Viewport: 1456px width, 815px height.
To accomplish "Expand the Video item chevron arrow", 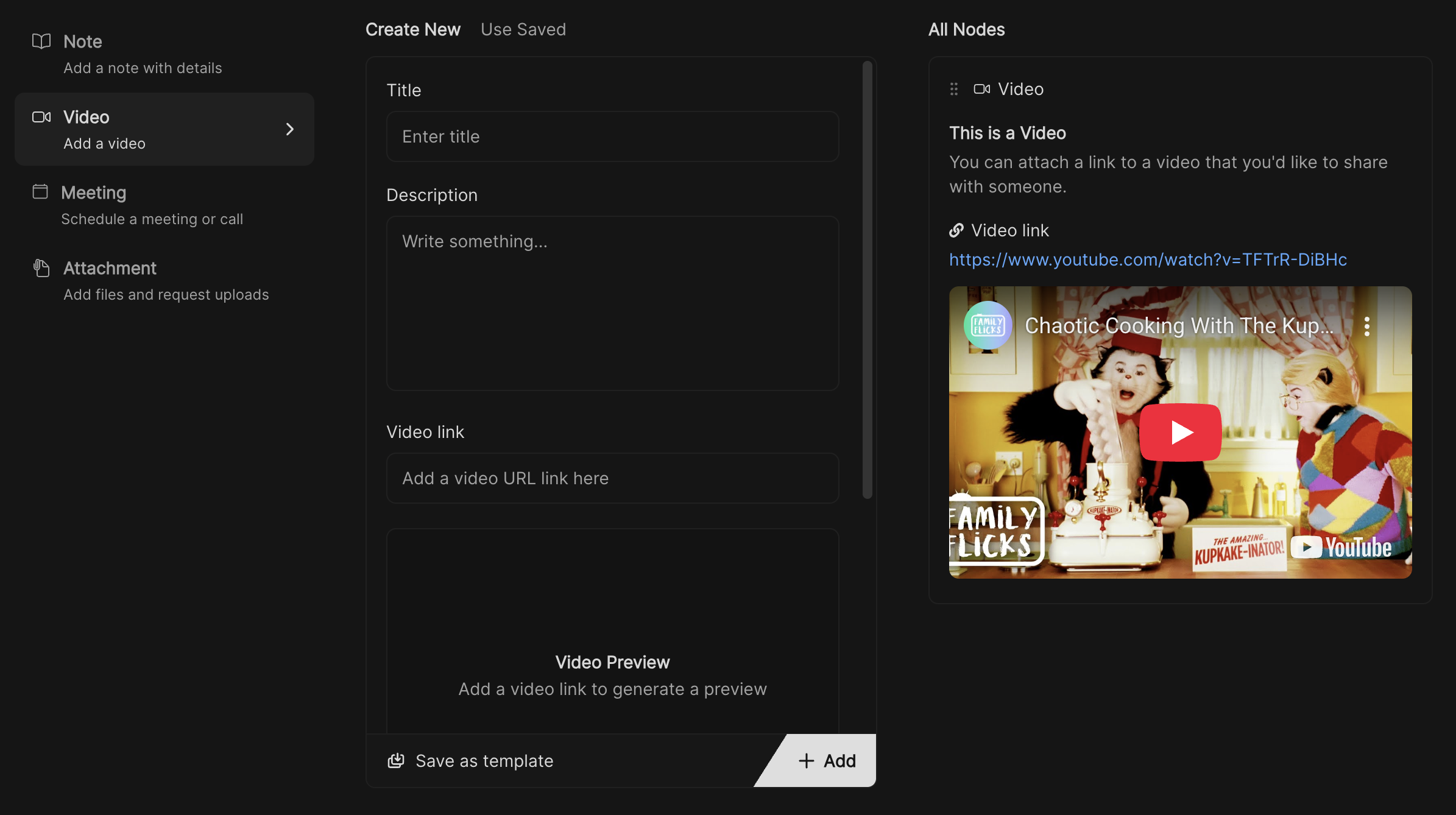I will coord(290,129).
